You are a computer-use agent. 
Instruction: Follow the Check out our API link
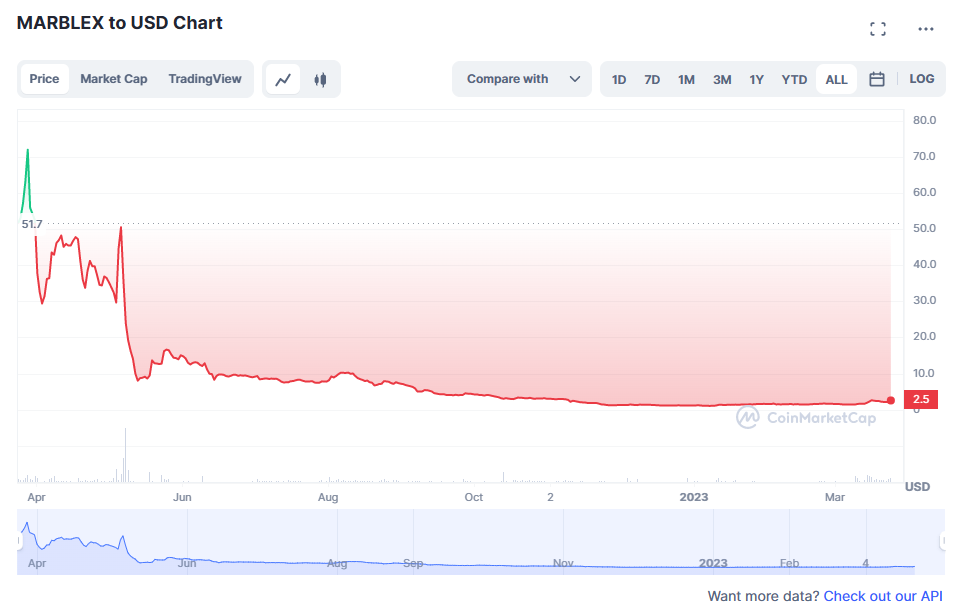click(x=883, y=596)
